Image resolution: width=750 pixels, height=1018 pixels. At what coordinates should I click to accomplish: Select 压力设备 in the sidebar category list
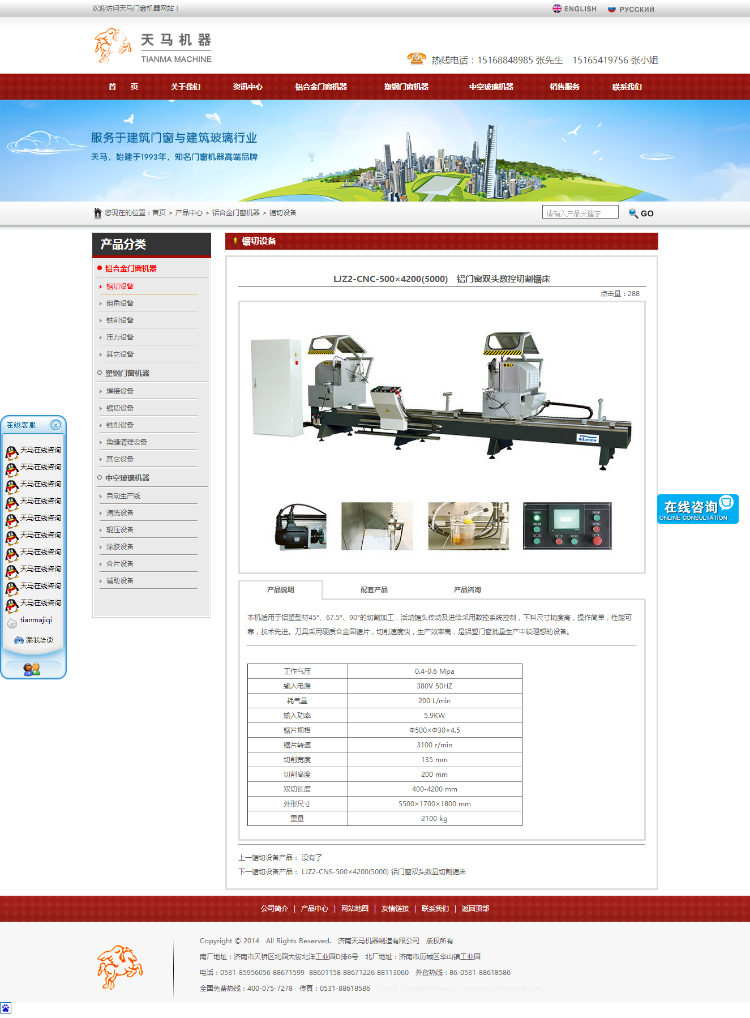120,337
